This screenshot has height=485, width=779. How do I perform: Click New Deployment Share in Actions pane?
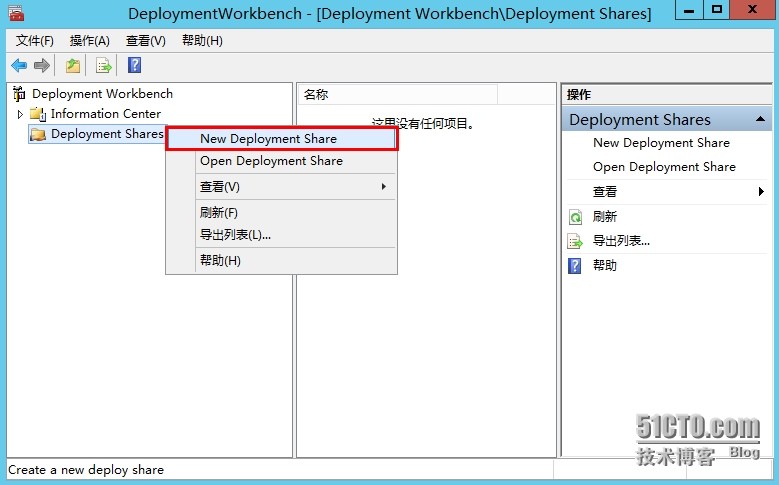click(x=661, y=143)
